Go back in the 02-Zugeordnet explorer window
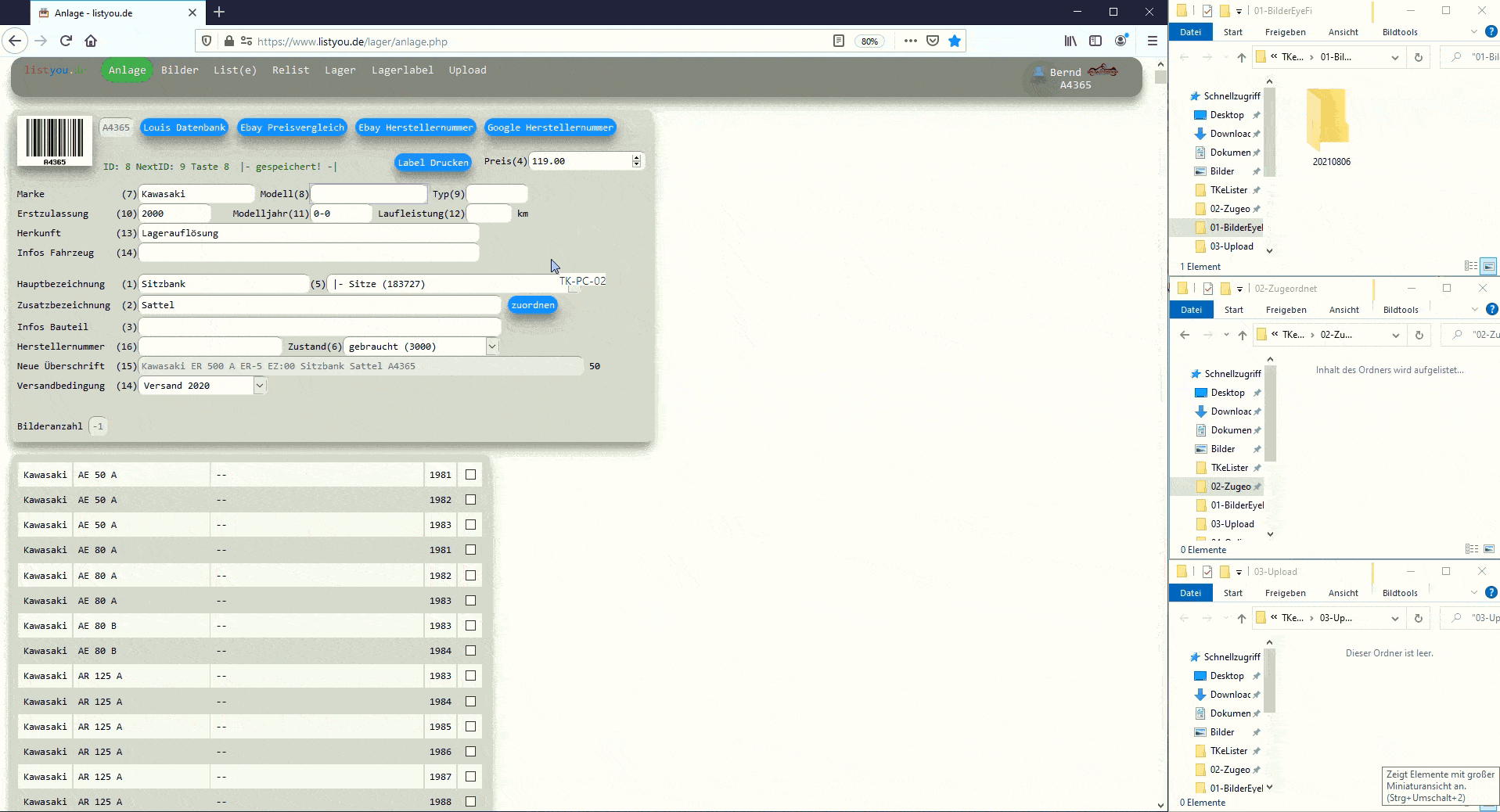Viewport: 1500px width, 812px height. click(x=1185, y=335)
